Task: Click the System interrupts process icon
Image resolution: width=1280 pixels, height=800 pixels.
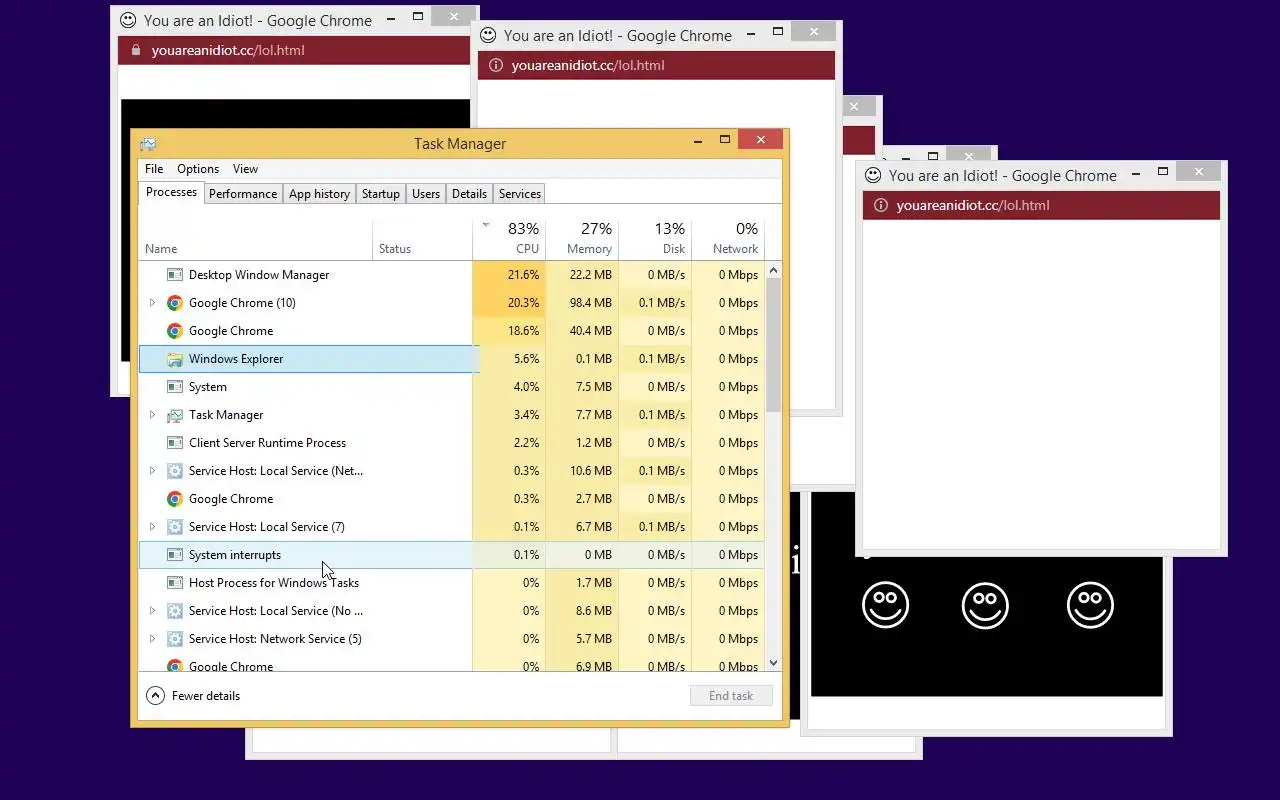Action: tap(175, 555)
